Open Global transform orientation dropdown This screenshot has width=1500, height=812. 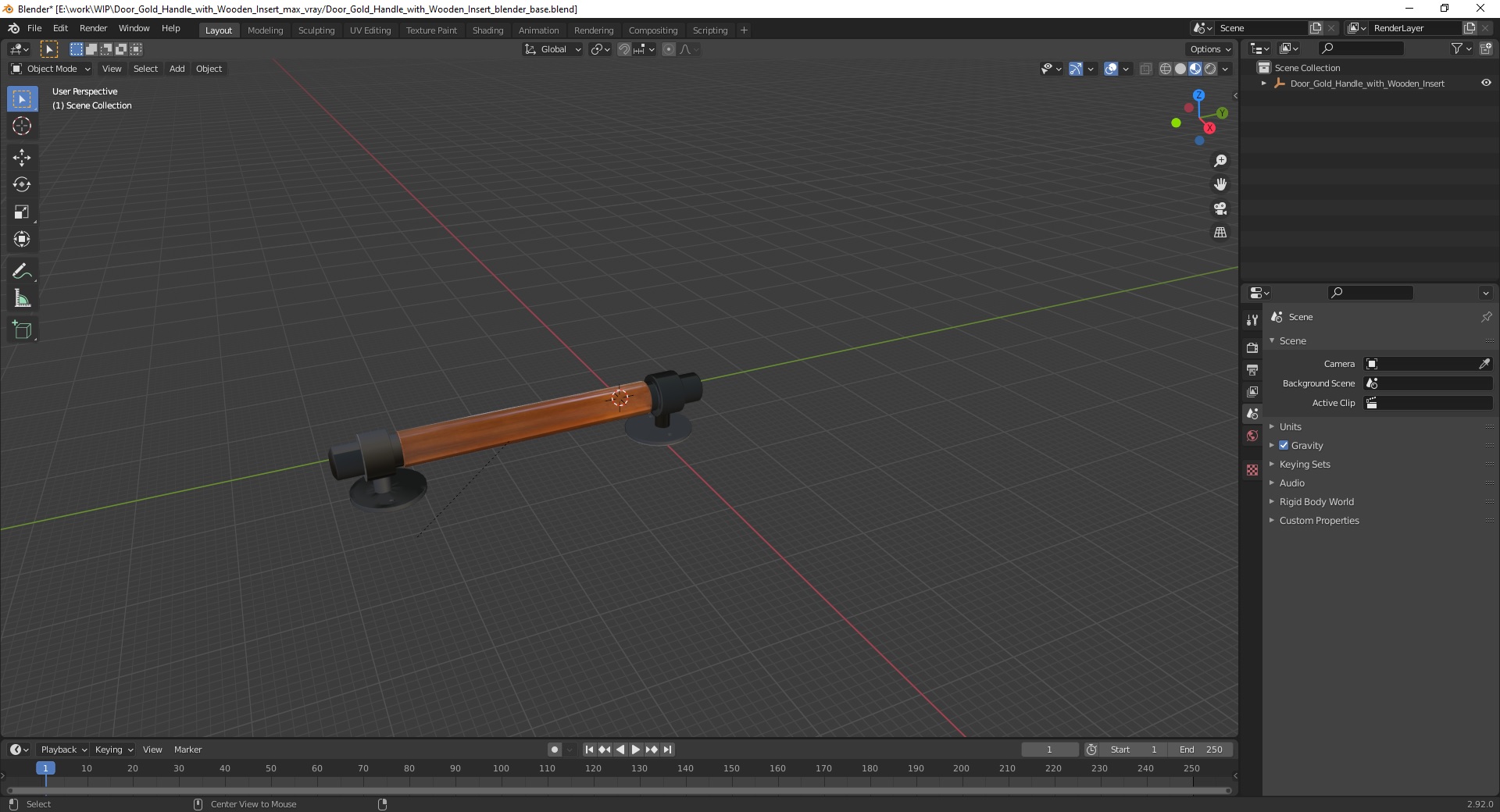click(x=552, y=49)
